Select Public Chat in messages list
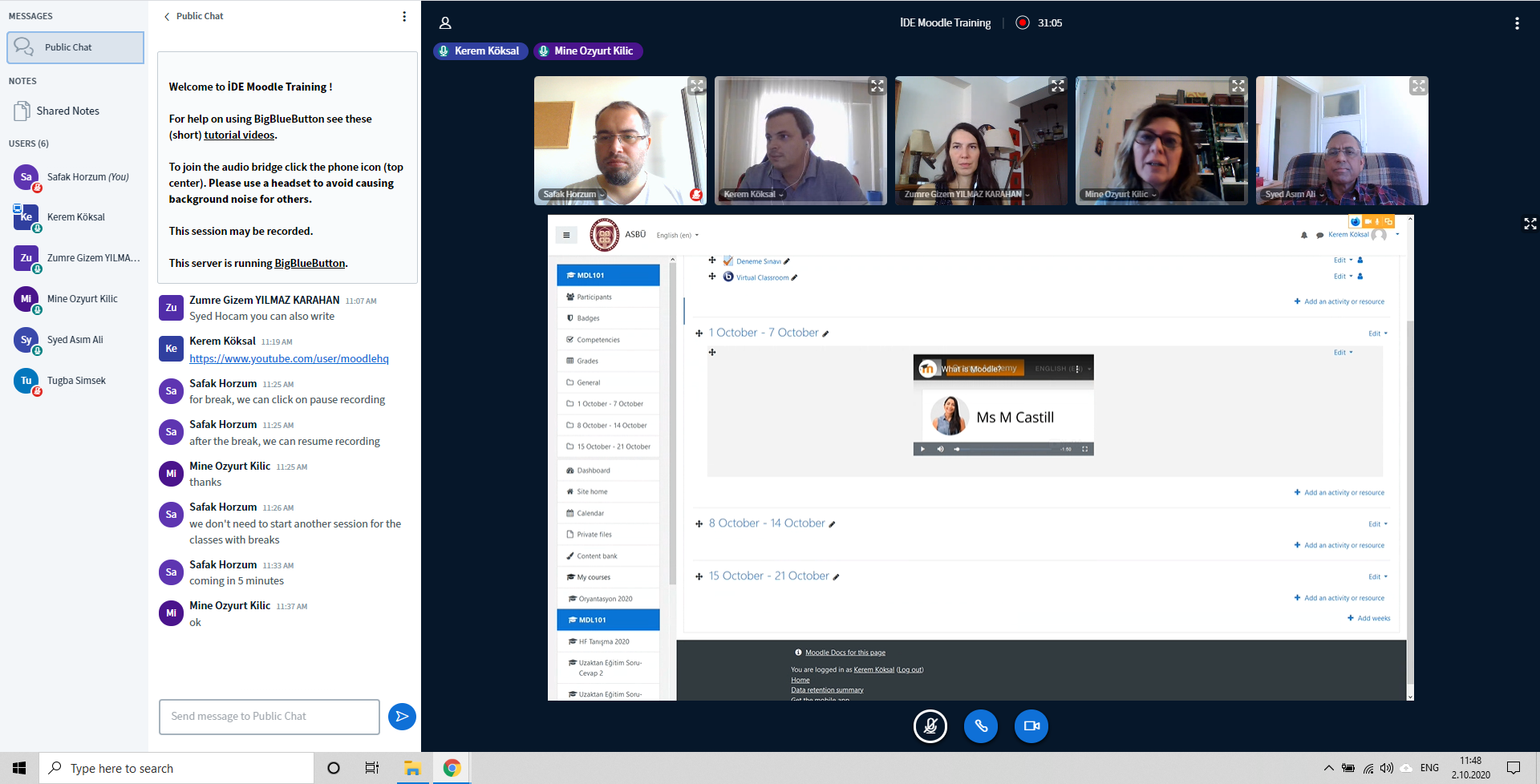This screenshot has width=1540, height=784. [75, 47]
